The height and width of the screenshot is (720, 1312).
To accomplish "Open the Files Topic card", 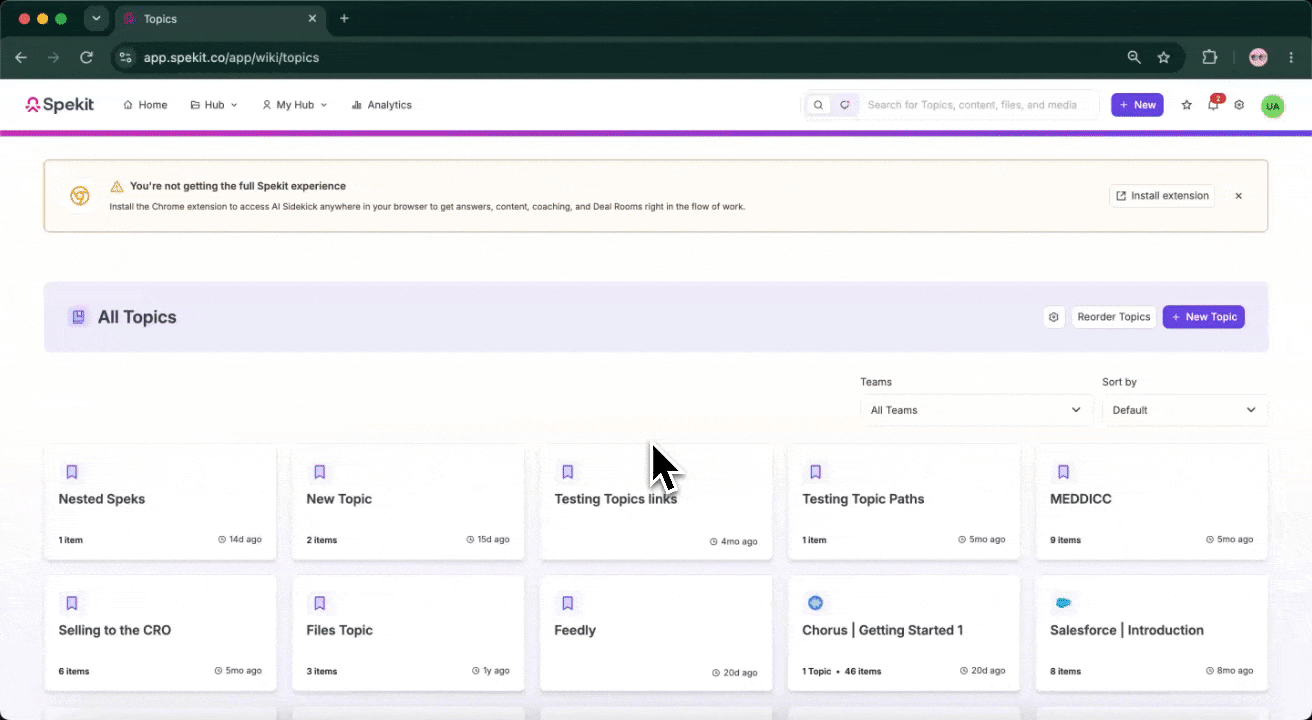I will [408, 633].
